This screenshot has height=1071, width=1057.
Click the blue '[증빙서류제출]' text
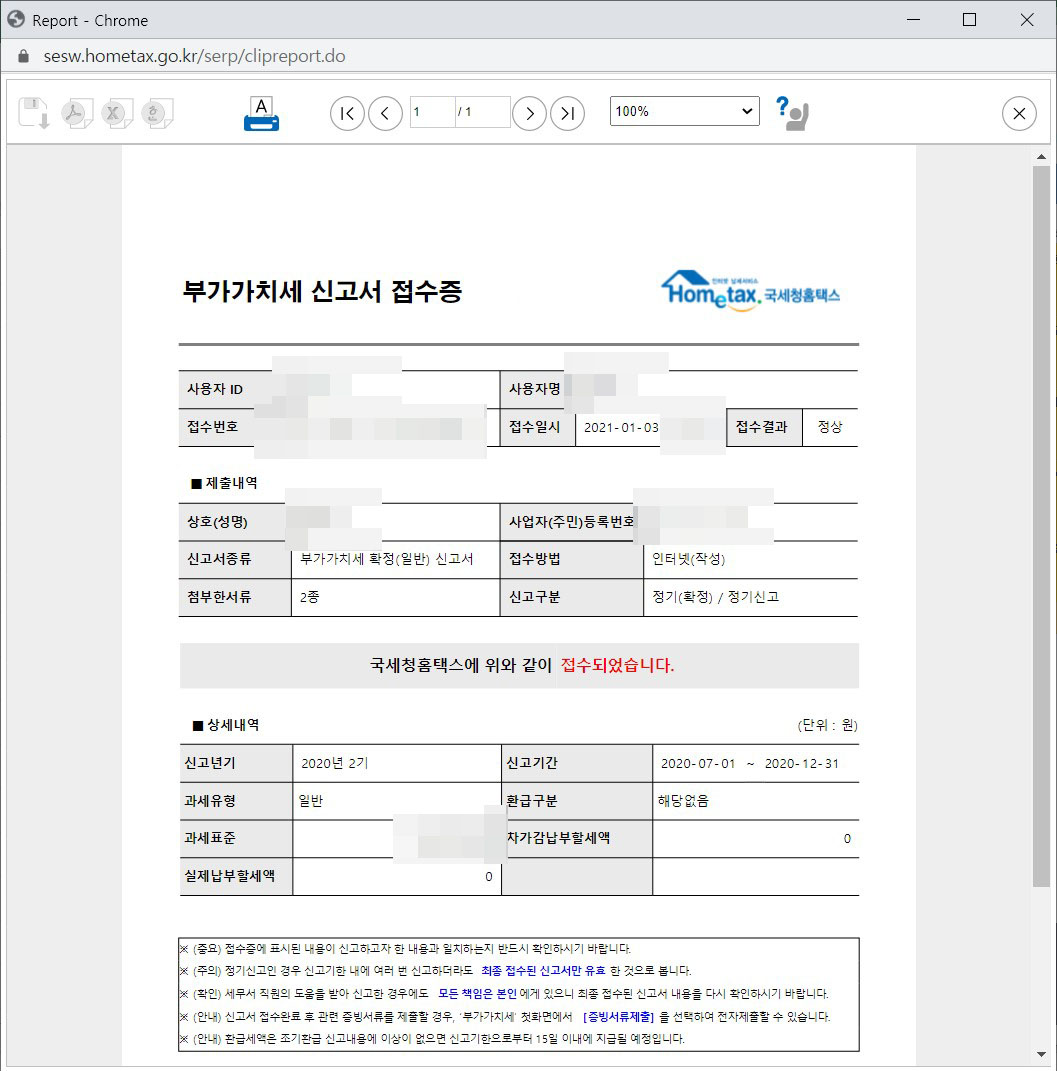coord(619,1016)
